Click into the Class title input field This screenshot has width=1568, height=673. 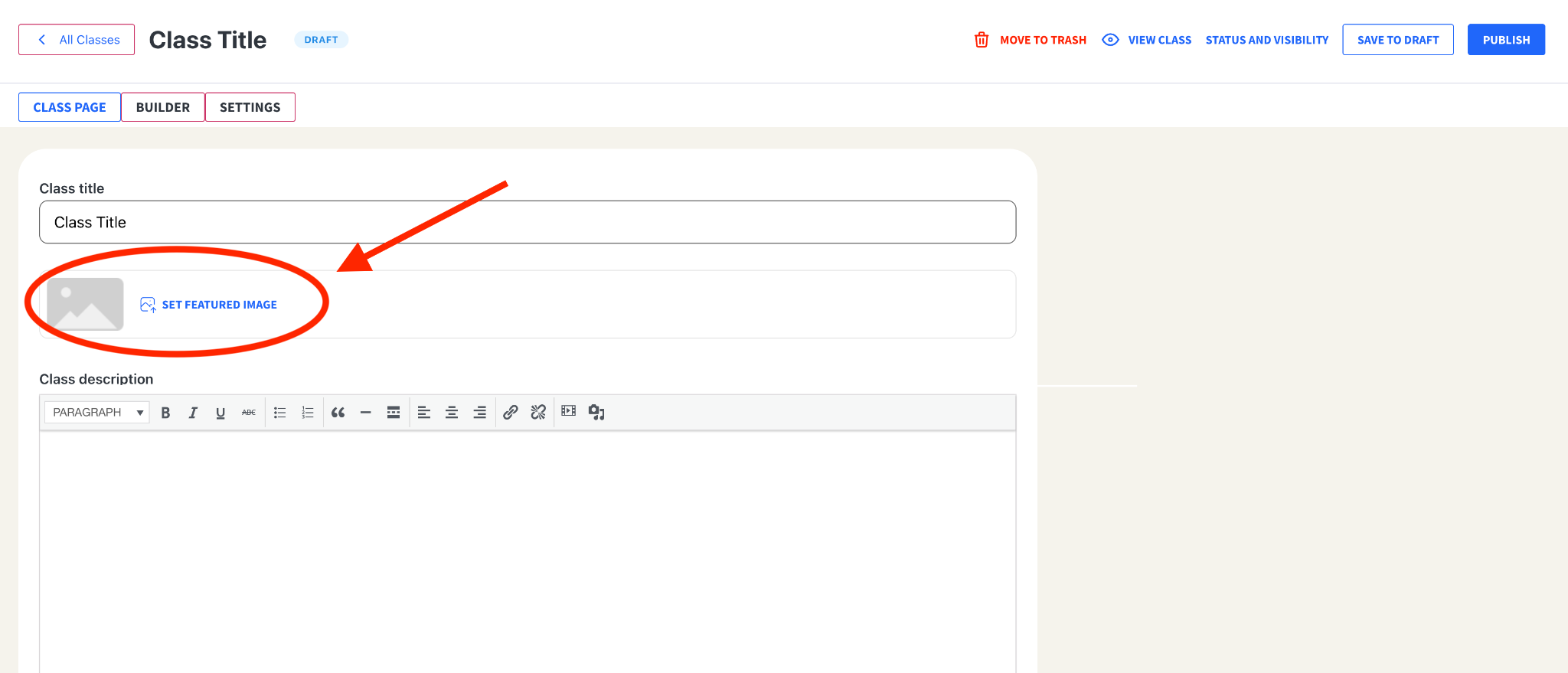(x=528, y=222)
